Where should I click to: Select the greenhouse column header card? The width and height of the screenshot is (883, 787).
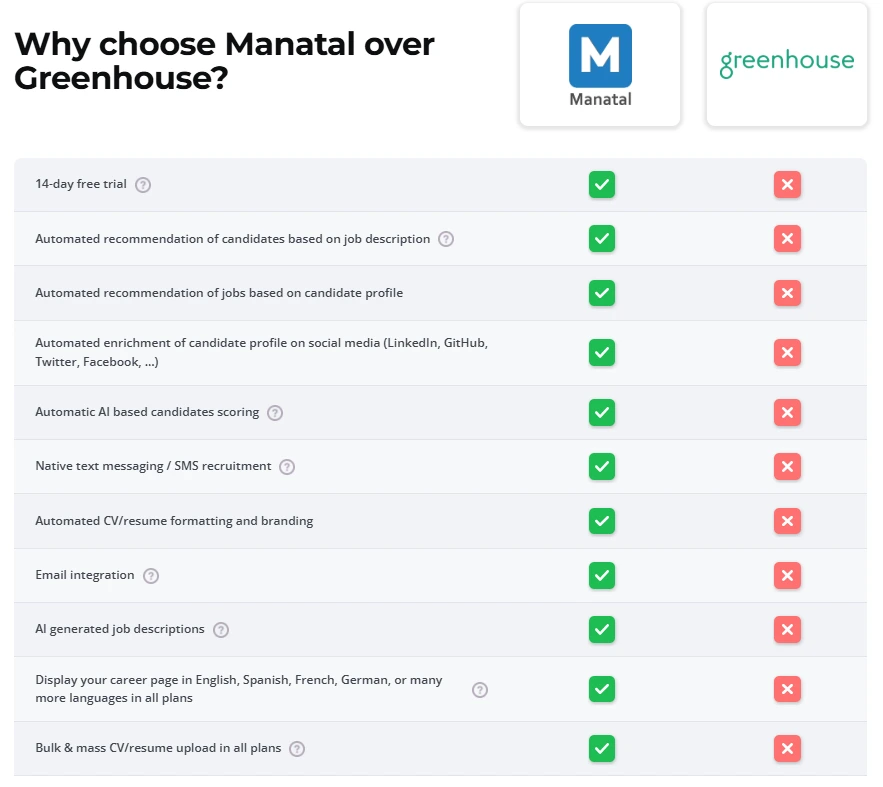click(x=786, y=64)
